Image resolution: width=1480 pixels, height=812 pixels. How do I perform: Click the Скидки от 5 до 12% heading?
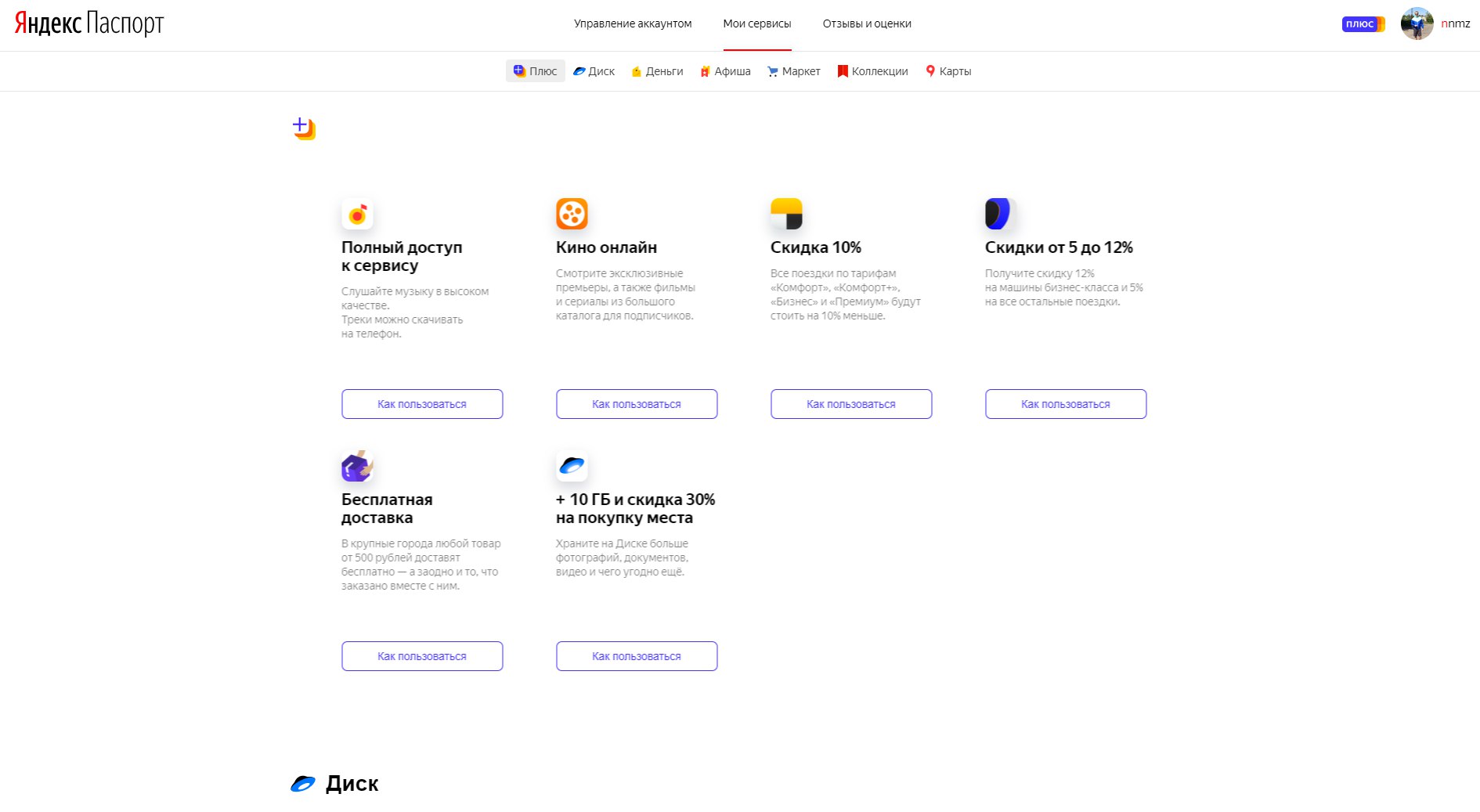coord(1059,247)
